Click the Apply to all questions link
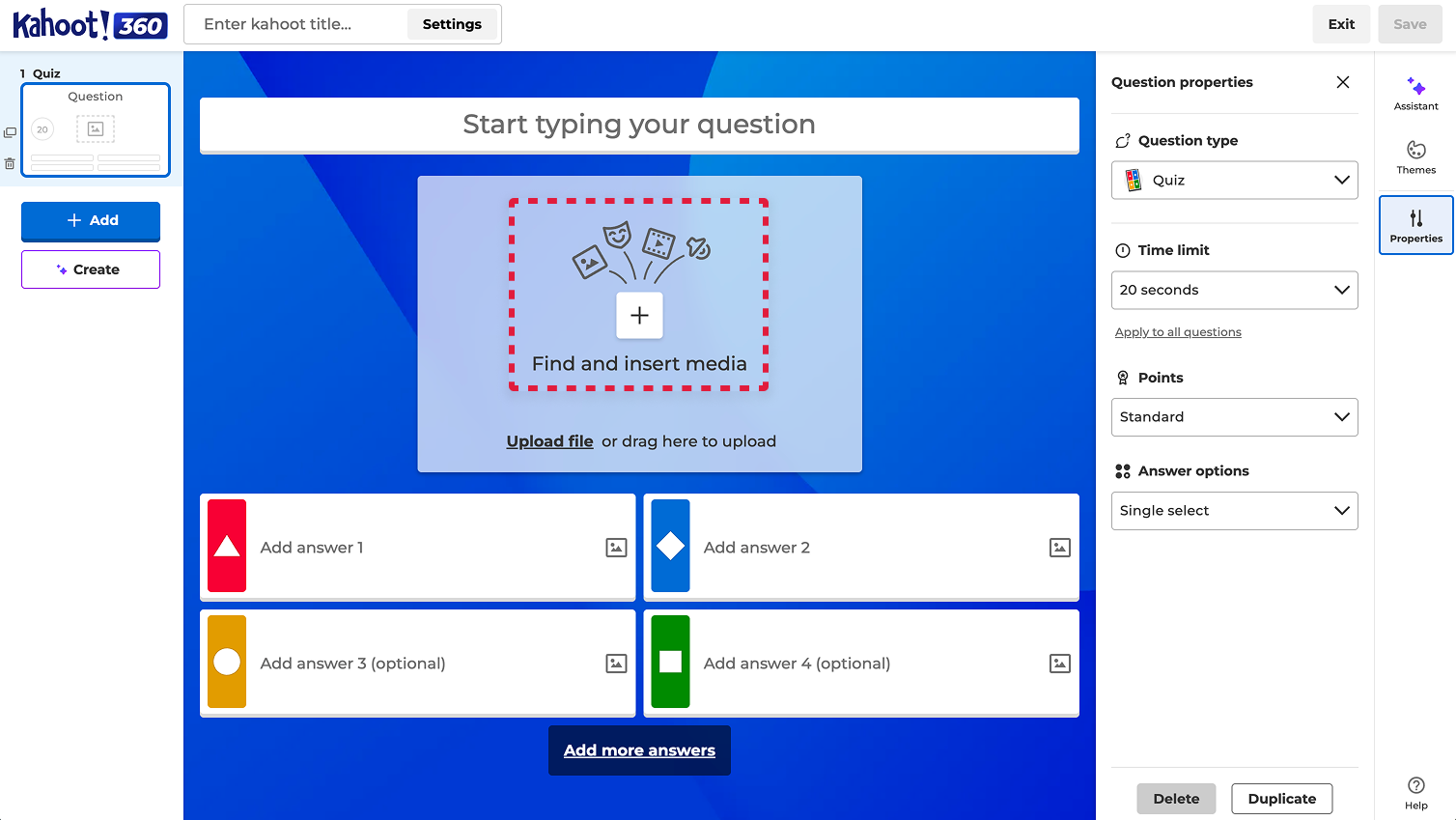The image size is (1456, 820). pos(1178,332)
